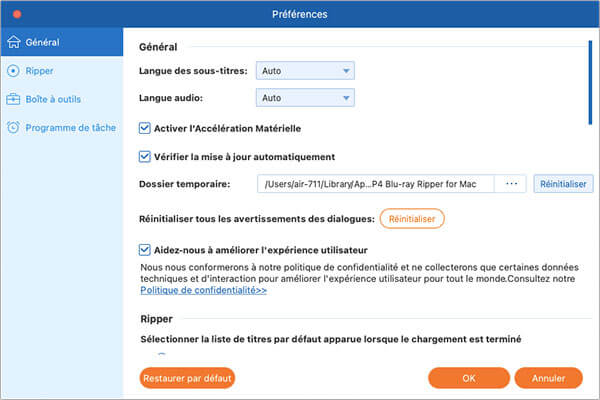Open Programme de tâche tab label
Image resolution: width=600 pixels, height=400 pixels.
point(69,127)
